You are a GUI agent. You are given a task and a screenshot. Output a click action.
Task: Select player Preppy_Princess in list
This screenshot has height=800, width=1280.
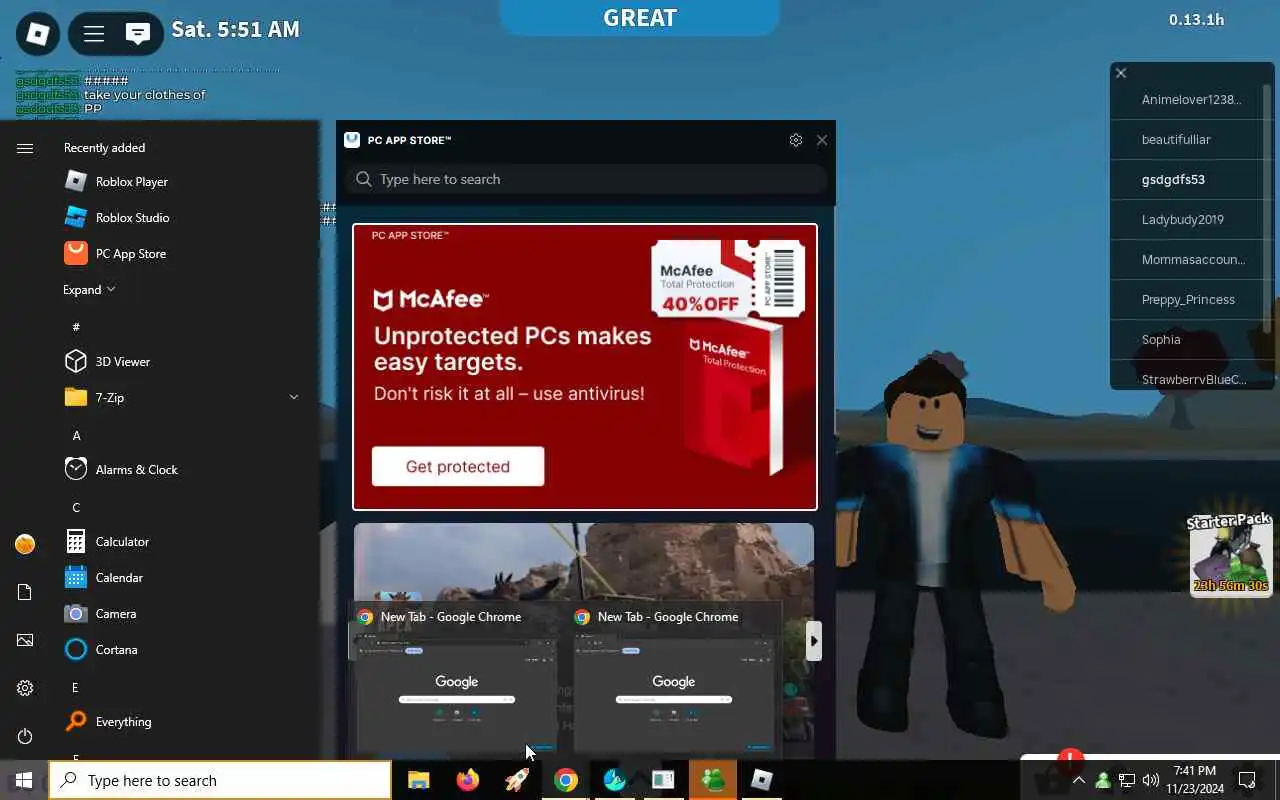tap(1186, 299)
